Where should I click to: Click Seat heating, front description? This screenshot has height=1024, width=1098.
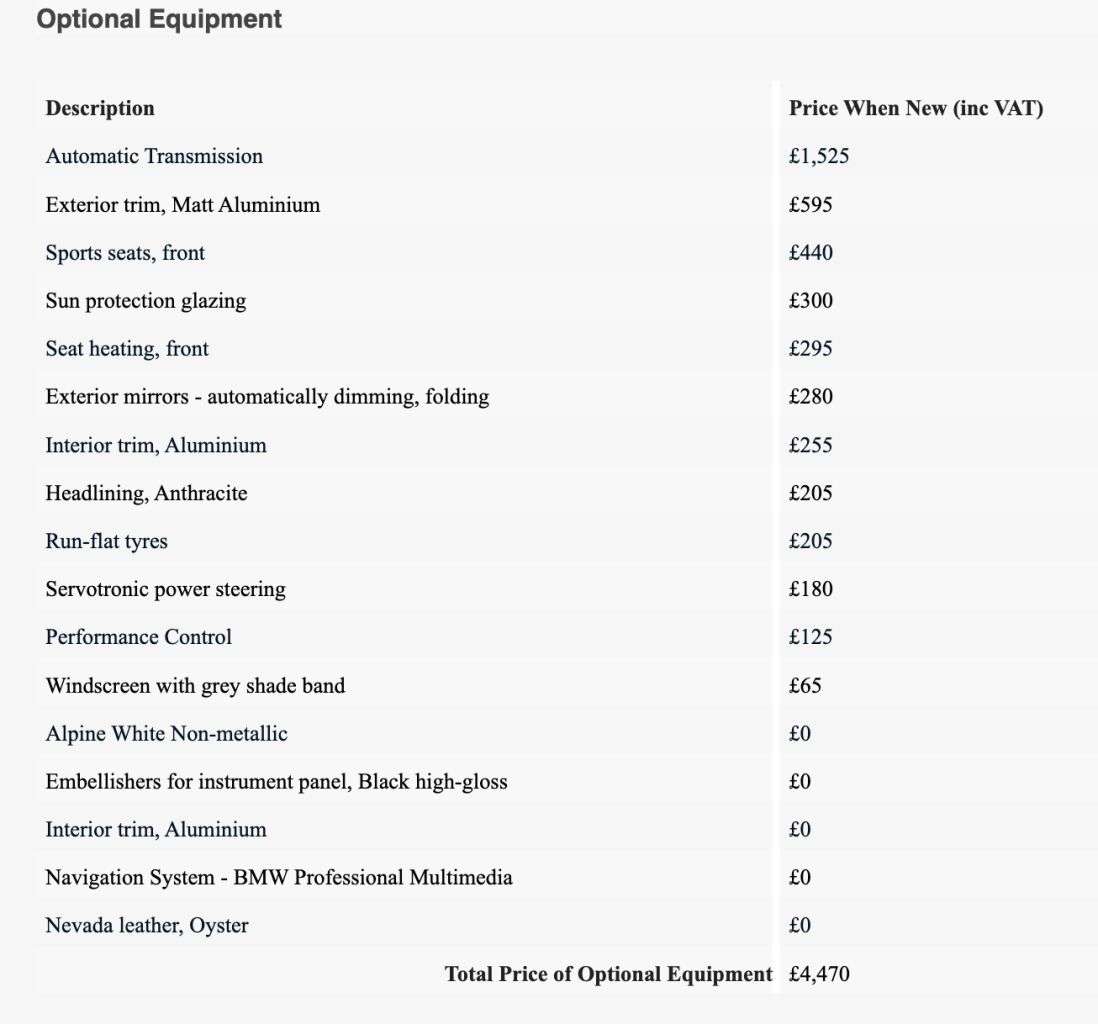(127, 349)
